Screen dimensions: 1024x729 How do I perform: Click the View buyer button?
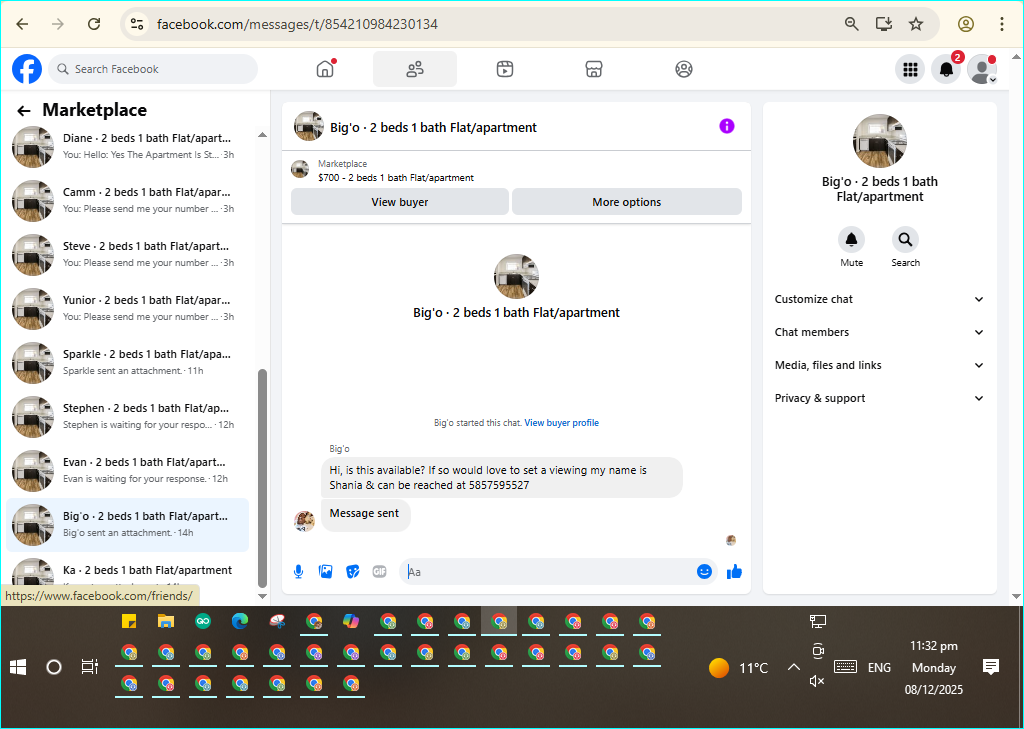(400, 202)
